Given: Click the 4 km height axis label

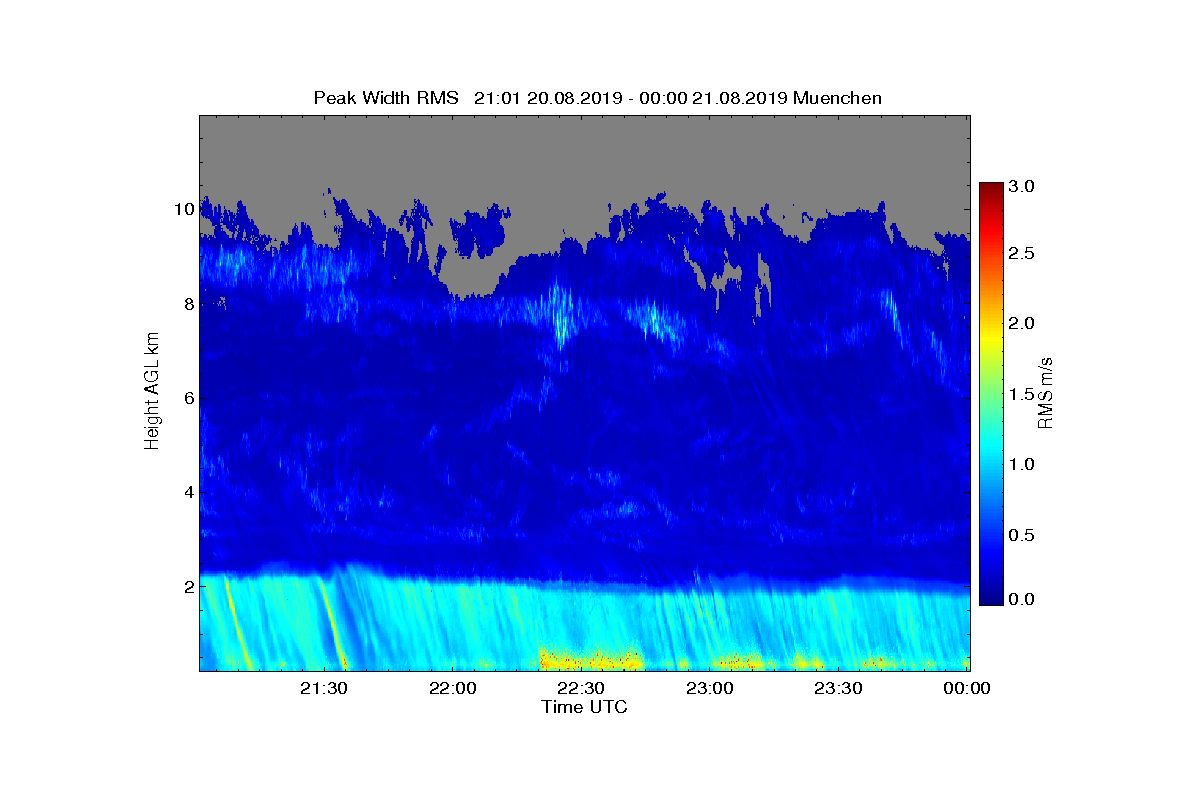Looking at the screenshot, I should [x=188, y=492].
